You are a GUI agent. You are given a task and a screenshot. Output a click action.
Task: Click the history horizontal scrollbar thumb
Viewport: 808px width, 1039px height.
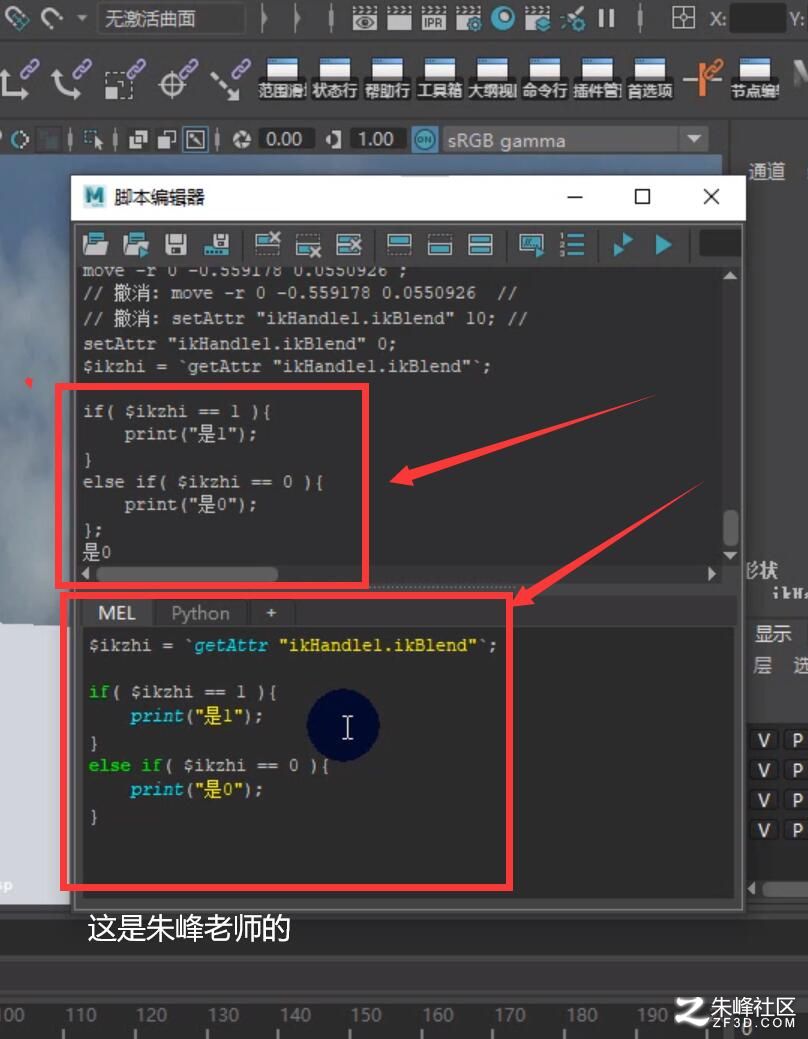click(x=187, y=574)
